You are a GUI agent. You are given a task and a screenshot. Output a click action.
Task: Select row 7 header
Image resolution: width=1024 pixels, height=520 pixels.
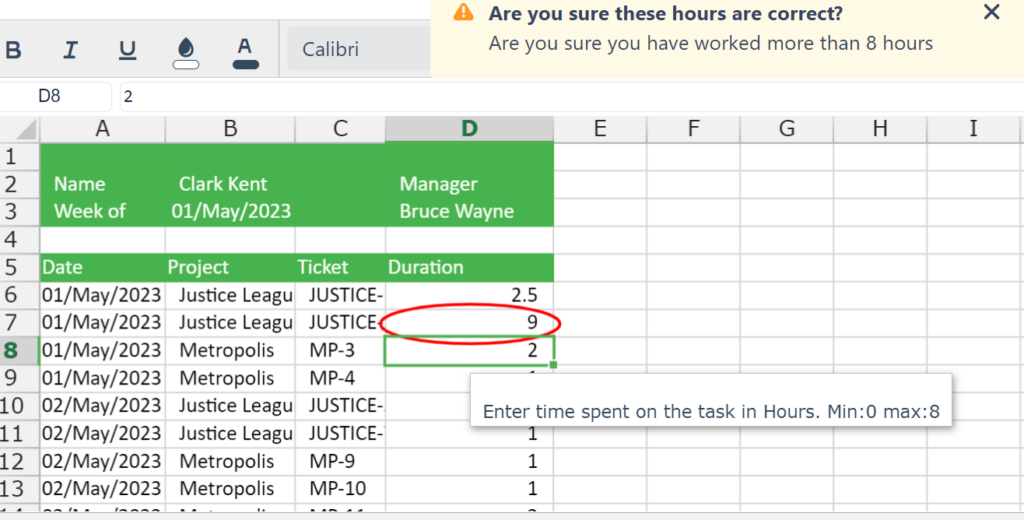[20, 323]
